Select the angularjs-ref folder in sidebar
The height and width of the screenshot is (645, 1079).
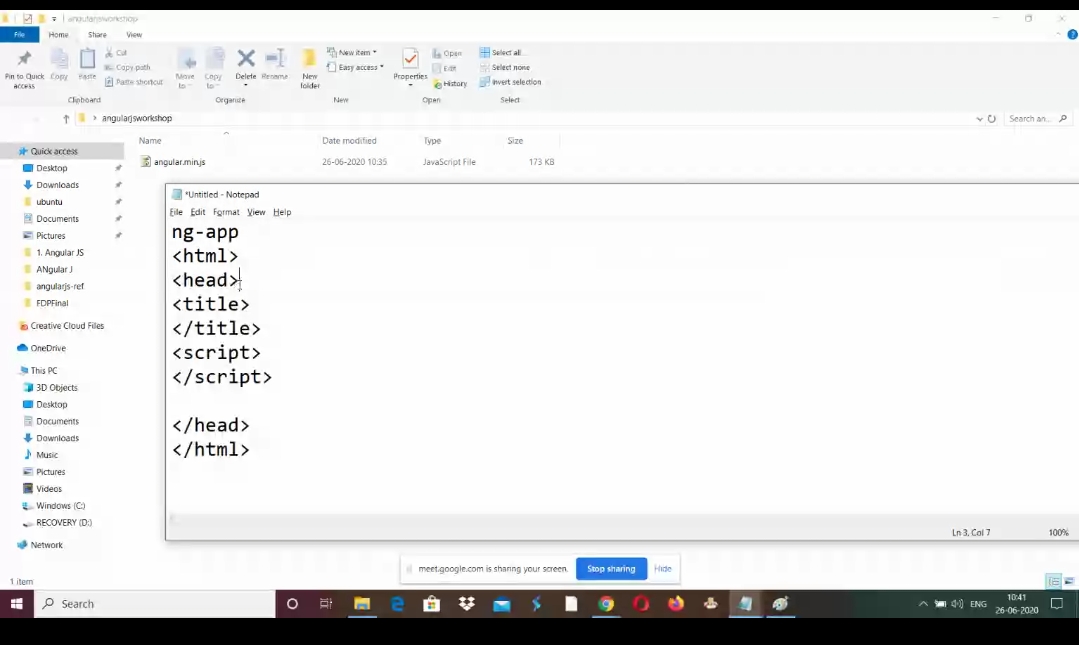[60, 286]
